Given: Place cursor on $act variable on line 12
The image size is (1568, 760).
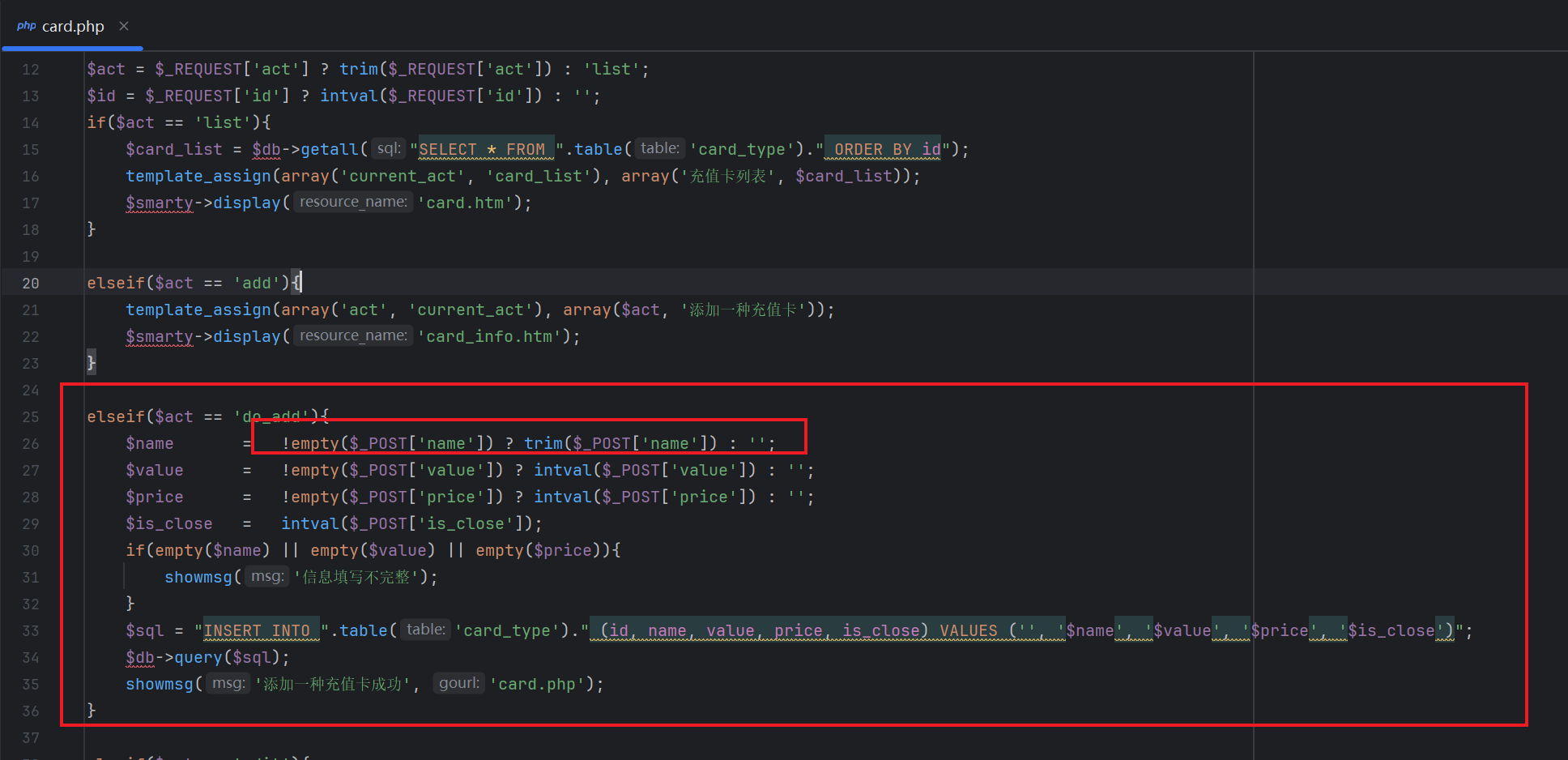Looking at the screenshot, I should [x=106, y=70].
